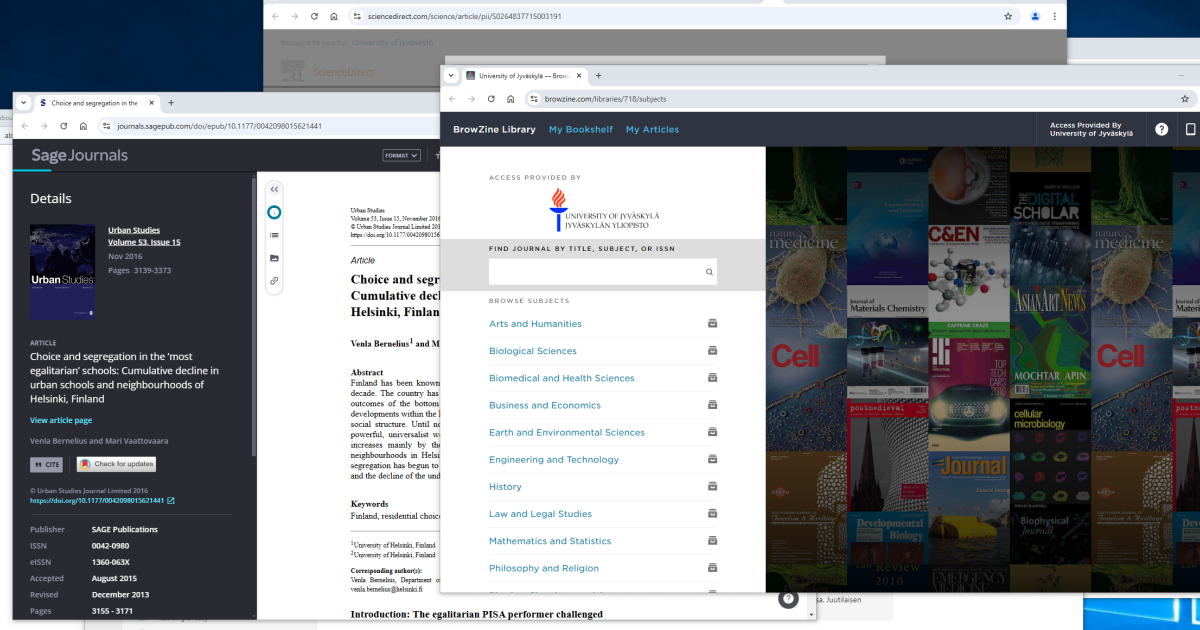This screenshot has height=630, width=1200.
Task: Go forward in the ScienceDirect window
Action: [x=294, y=16]
